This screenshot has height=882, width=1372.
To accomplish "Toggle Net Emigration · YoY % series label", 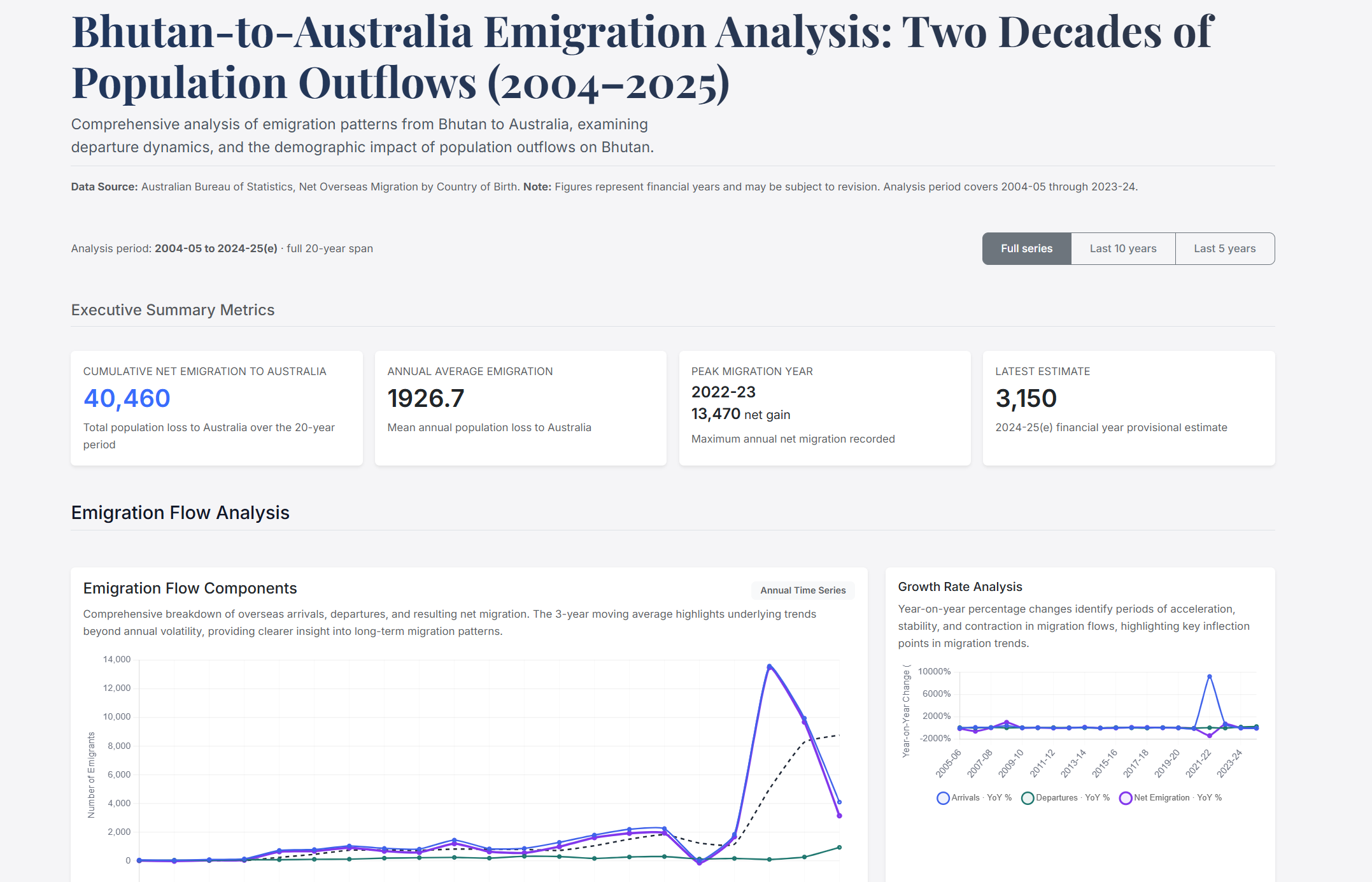I will coord(1177,798).
